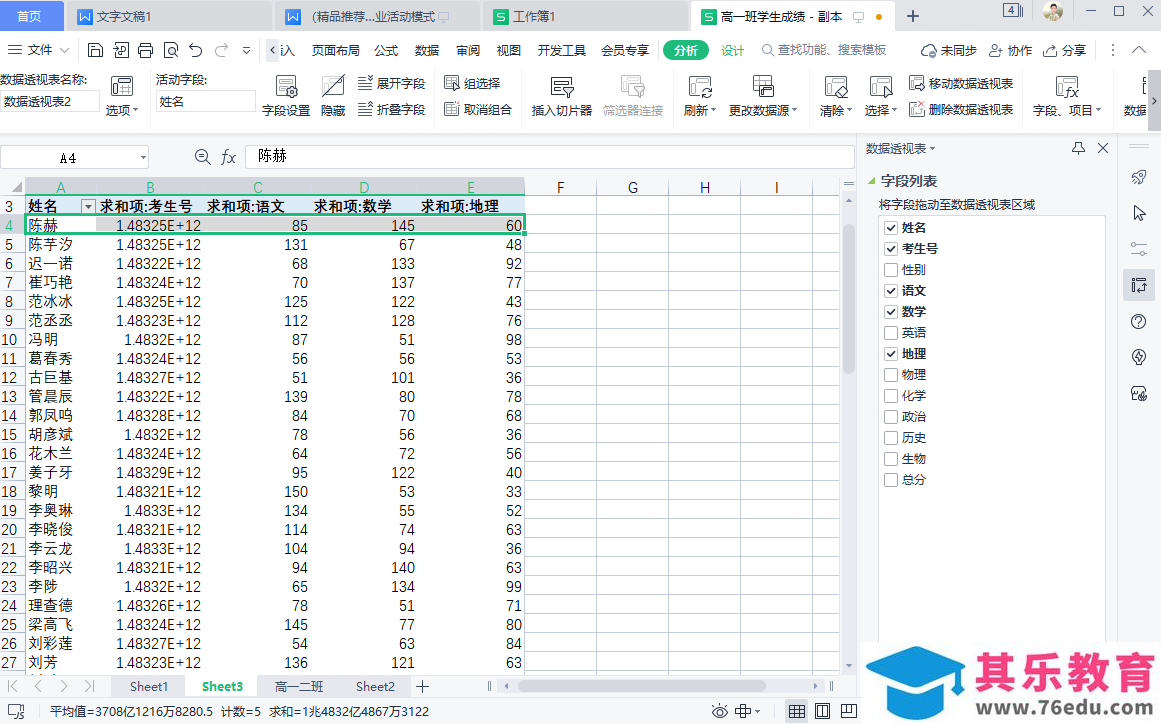Click Group Selection (组选择)
Image resolution: width=1161 pixels, height=724 pixels.
[472, 83]
